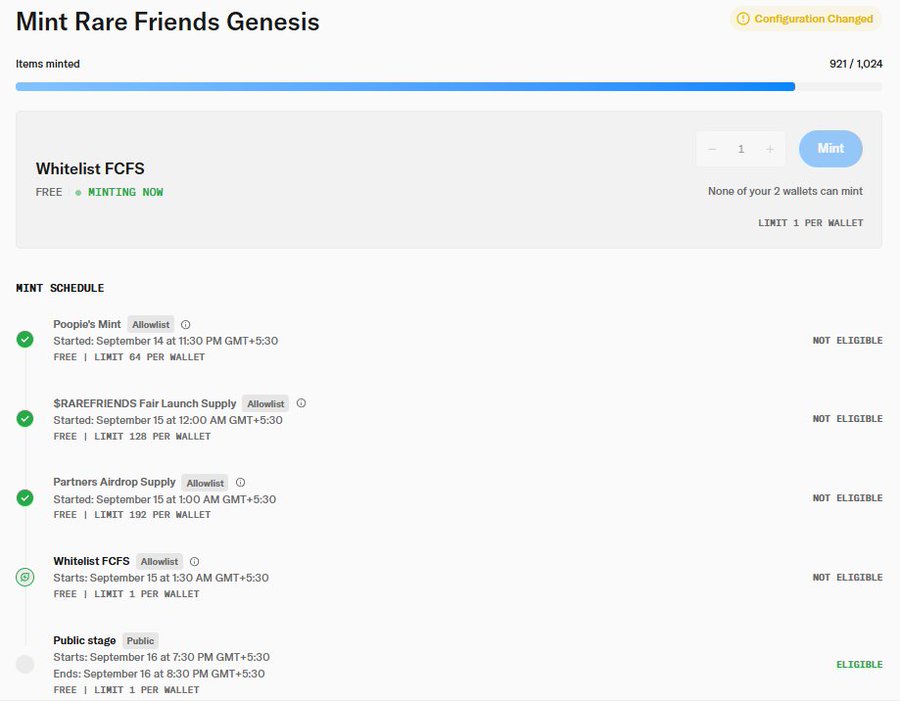Image resolution: width=900 pixels, height=701 pixels.
Task: Click 'Started: September 15 at 1:00 AM GMT+5:30'
Action: [x=165, y=499]
